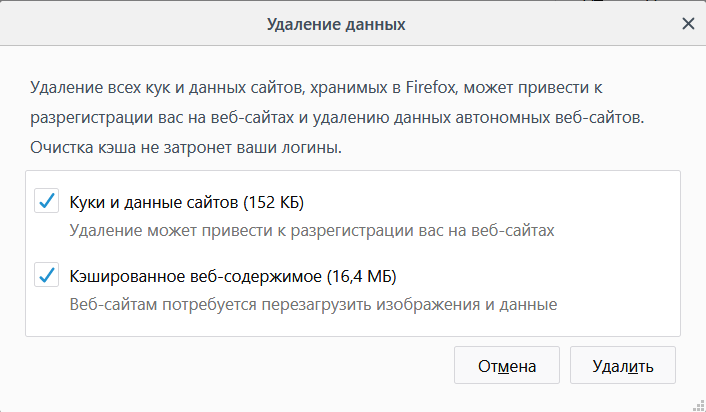Click the blue checkmark beside Кэшированное

(46, 275)
